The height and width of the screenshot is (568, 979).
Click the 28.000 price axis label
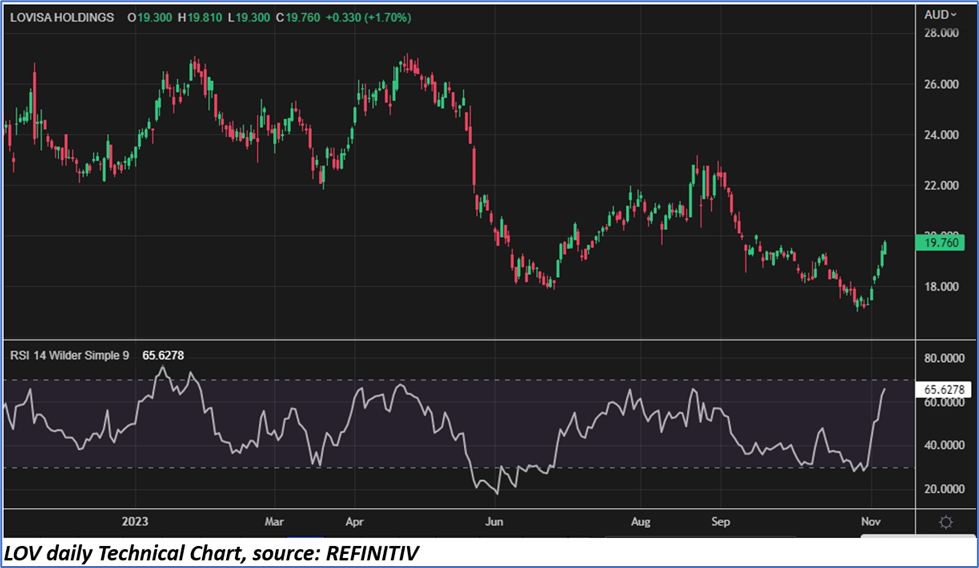(x=941, y=33)
